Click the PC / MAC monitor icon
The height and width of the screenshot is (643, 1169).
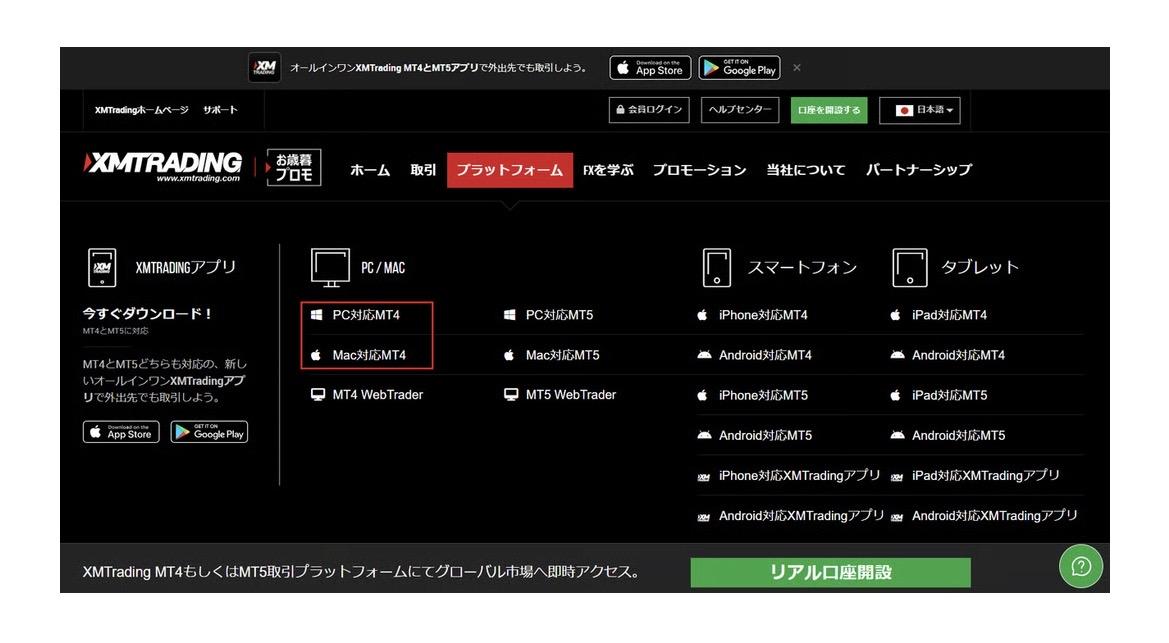point(330,267)
